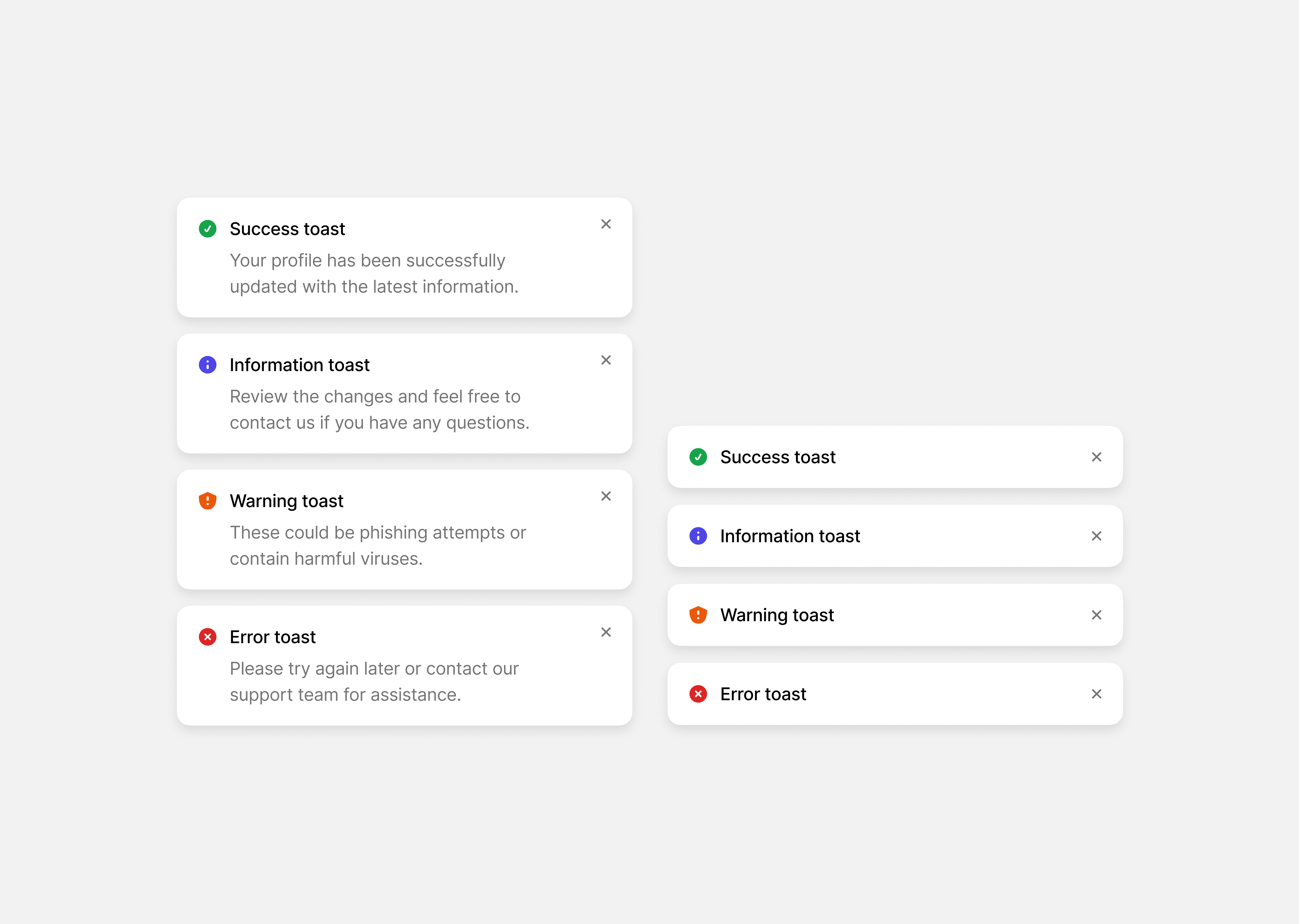Dismiss the compact Success toast
1299x924 pixels.
(x=1096, y=457)
